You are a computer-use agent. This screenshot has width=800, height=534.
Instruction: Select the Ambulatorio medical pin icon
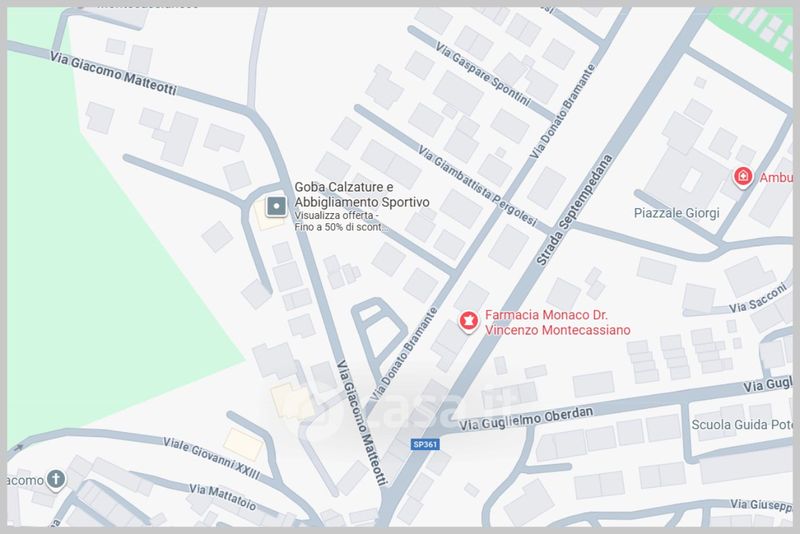coord(743,177)
